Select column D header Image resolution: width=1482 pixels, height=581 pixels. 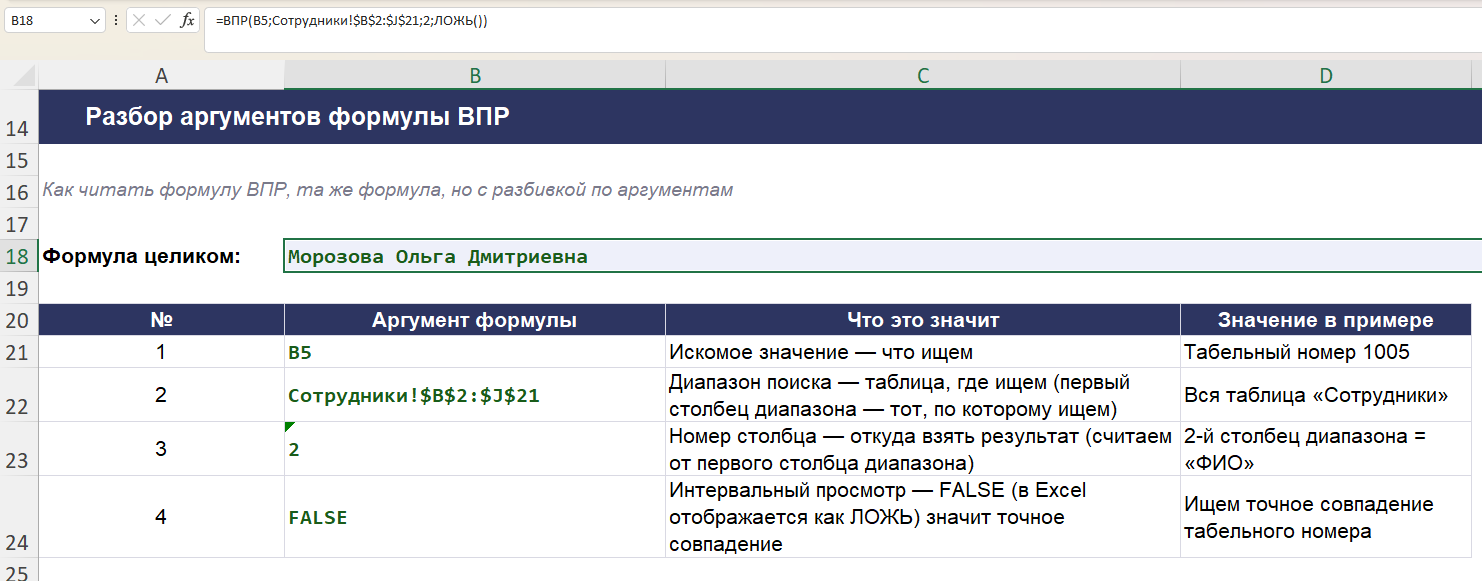(1326, 76)
